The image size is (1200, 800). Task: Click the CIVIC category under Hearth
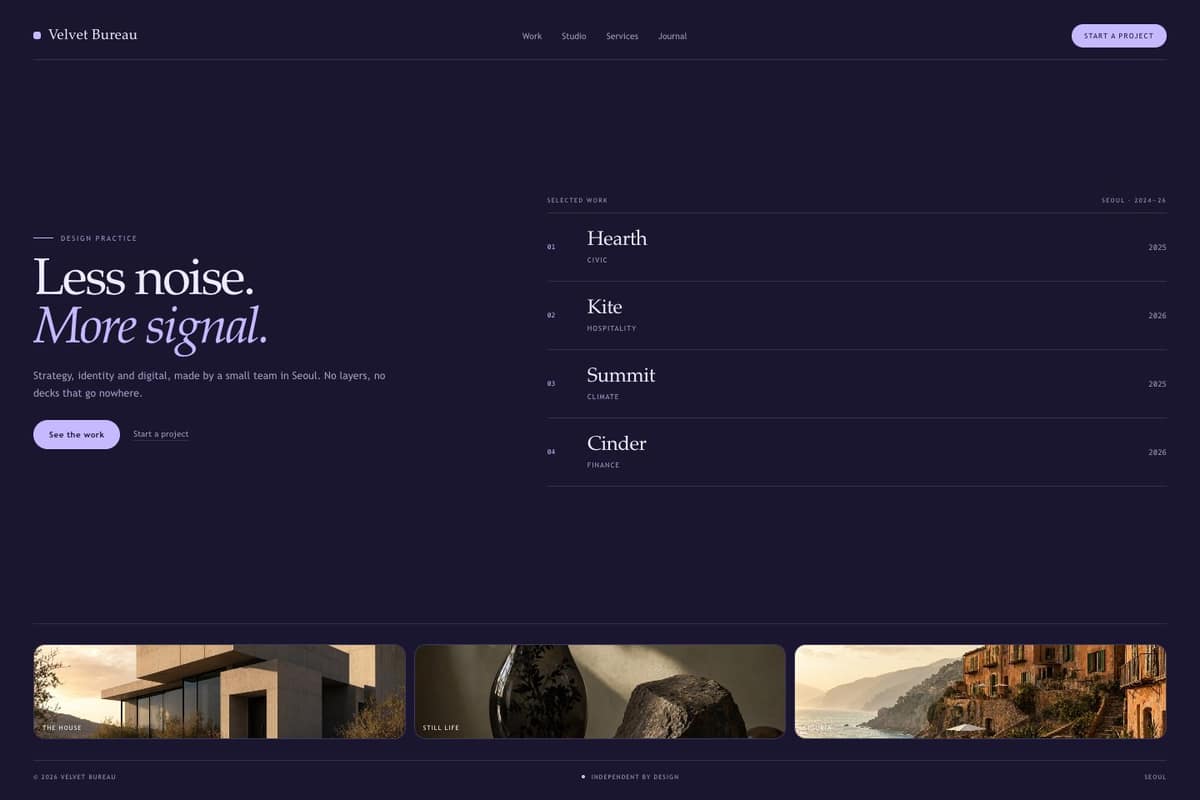pyautogui.click(x=597, y=260)
